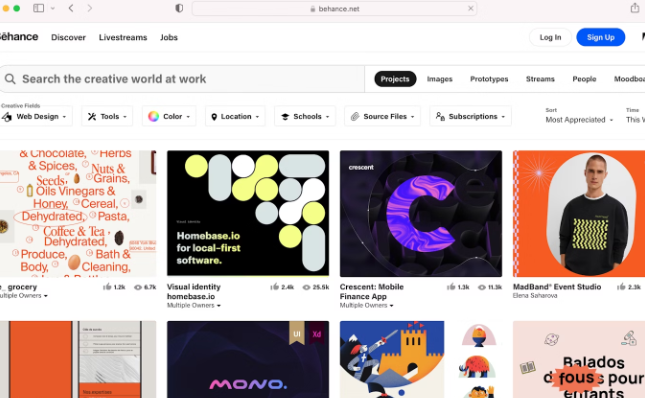Click the UI ribbon badge on MONO thumbnail
This screenshot has height=398, width=645.
tap(297, 333)
